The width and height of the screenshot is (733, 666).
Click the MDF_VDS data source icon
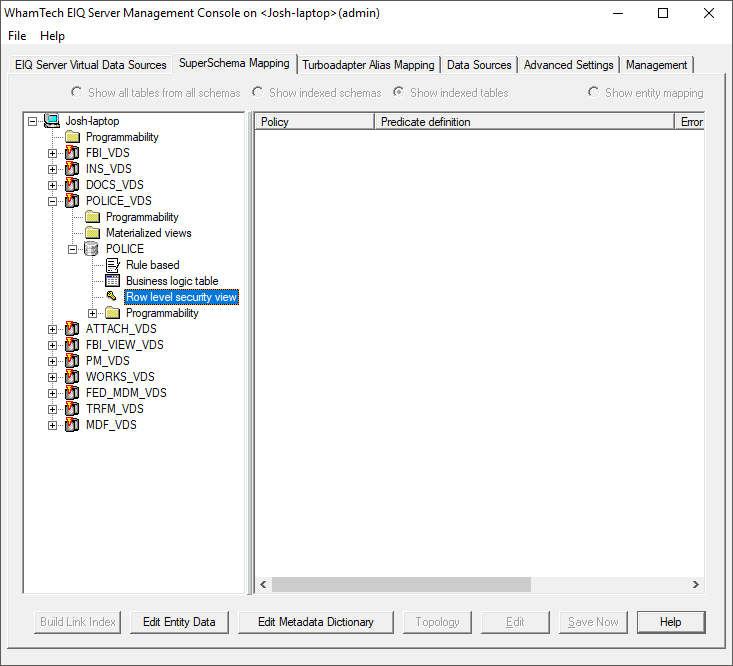(x=72, y=425)
